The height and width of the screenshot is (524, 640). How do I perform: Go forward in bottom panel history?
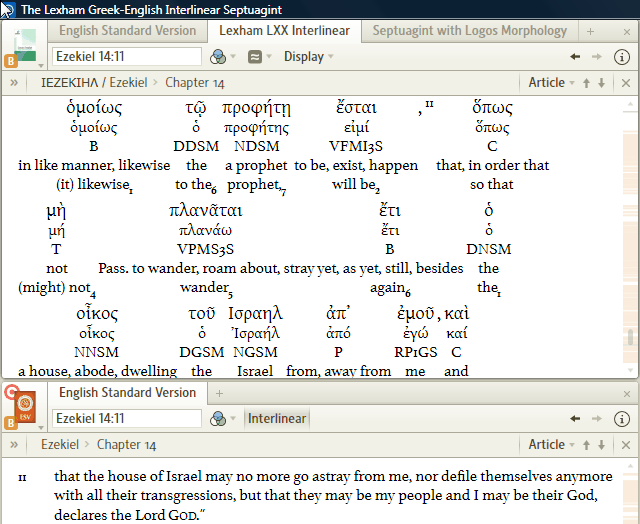[597, 419]
